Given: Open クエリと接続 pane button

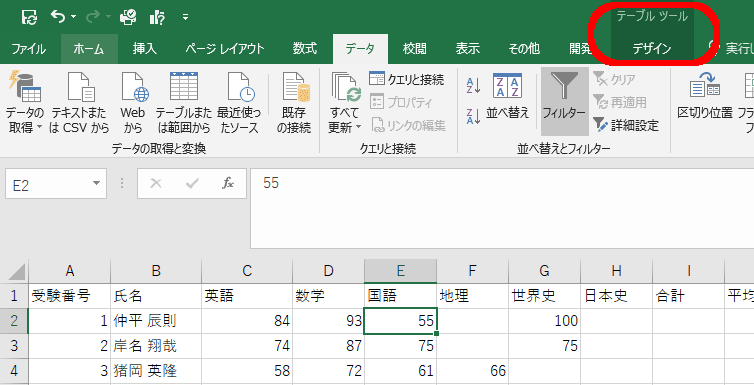Looking at the screenshot, I should [x=407, y=79].
